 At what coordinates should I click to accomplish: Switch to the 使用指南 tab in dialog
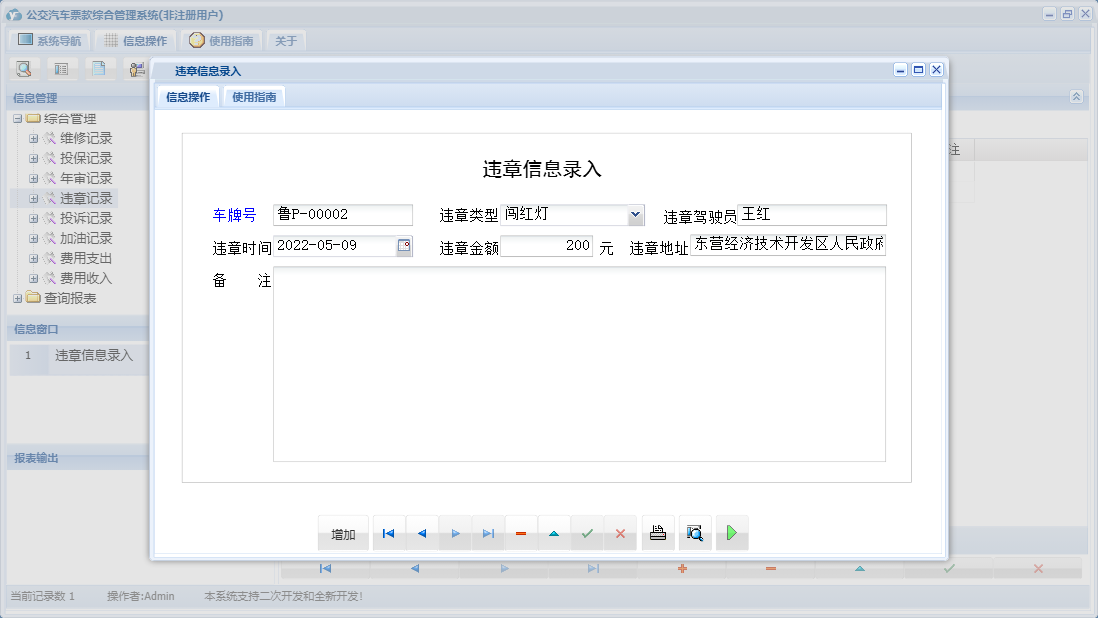[254, 97]
